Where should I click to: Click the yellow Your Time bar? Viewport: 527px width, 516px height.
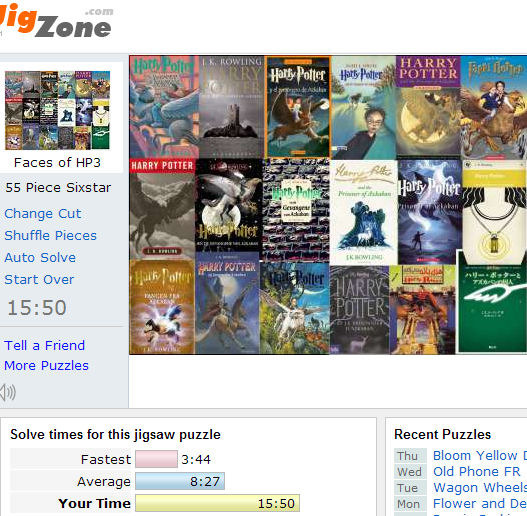click(217, 503)
